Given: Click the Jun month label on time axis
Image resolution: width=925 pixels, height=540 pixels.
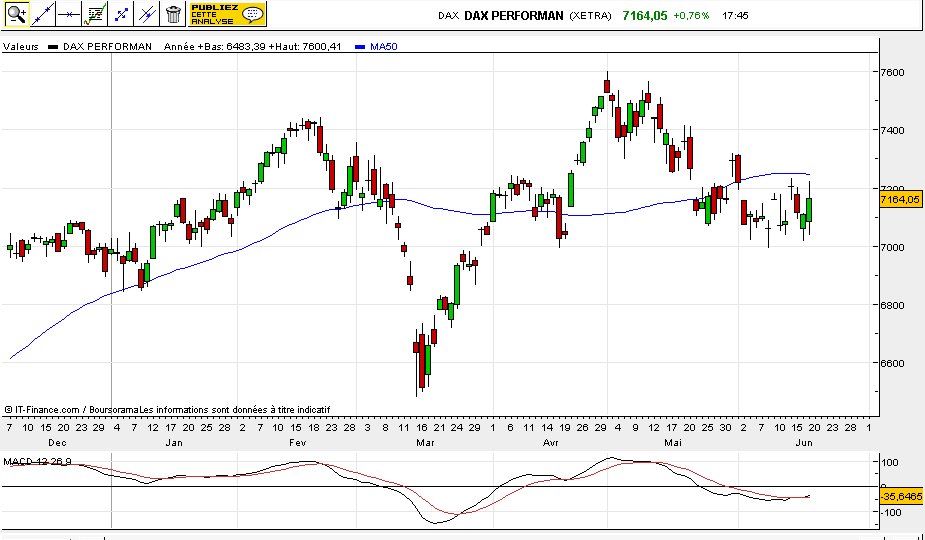Looking at the screenshot, I should coord(804,443).
